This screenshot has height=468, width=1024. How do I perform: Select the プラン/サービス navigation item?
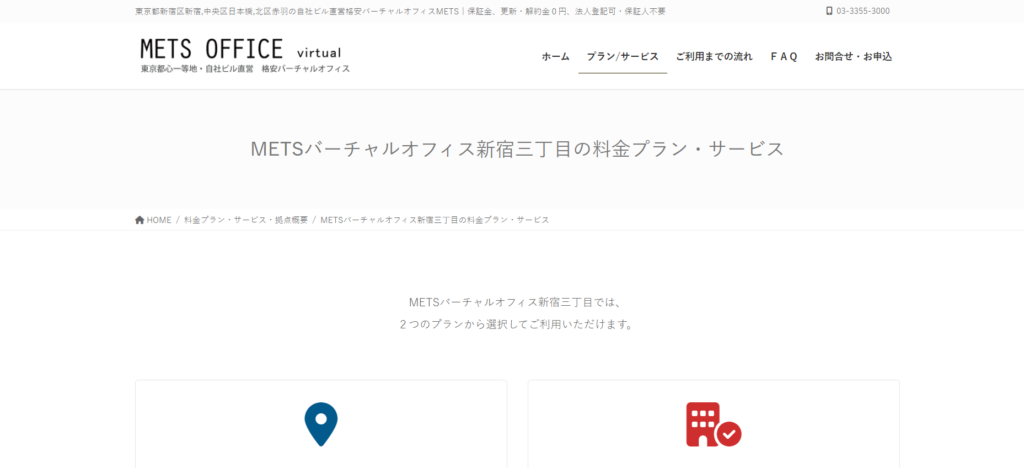(x=622, y=57)
